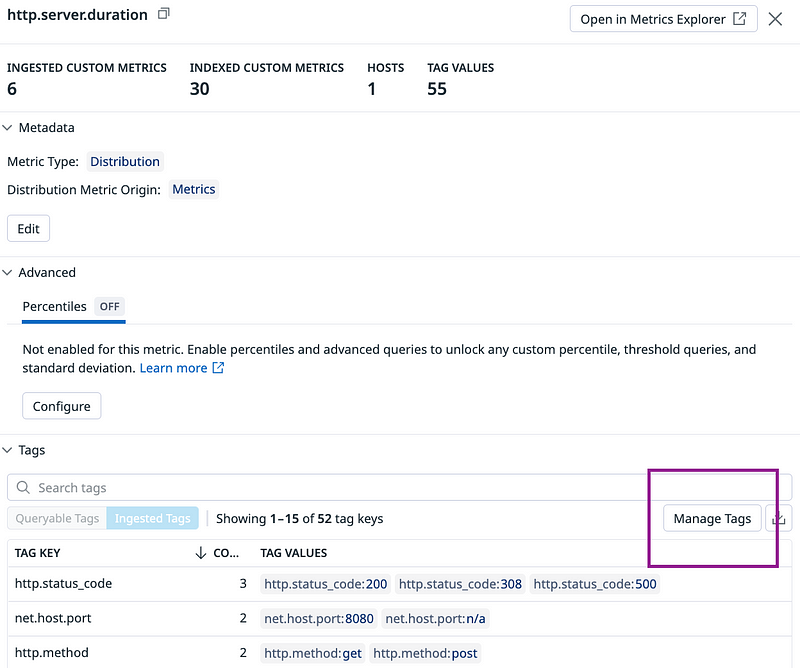Collapse the Advanced section
Viewport: 800px width, 668px height.
[x=8, y=272]
